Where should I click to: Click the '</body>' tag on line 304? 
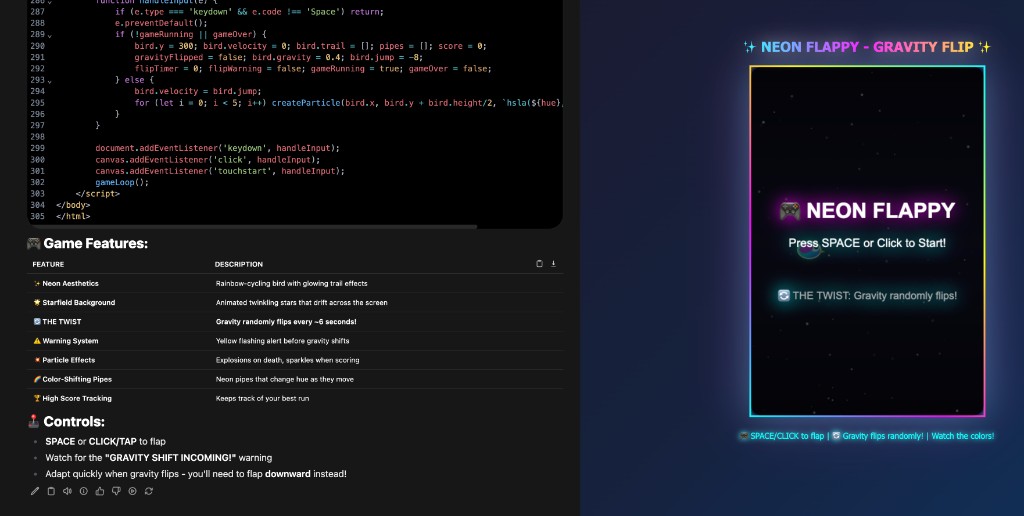tap(73, 205)
